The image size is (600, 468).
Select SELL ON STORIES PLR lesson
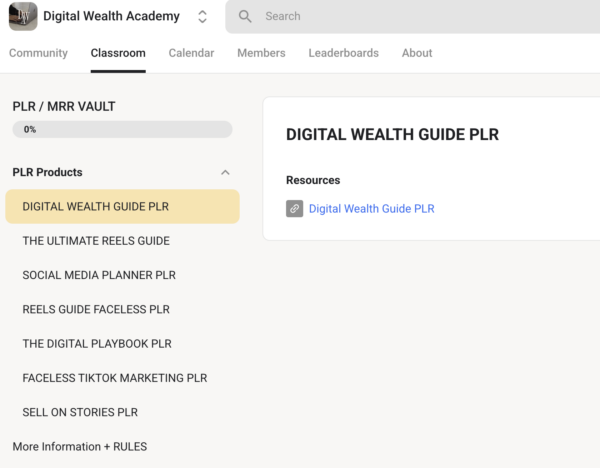[80, 412]
